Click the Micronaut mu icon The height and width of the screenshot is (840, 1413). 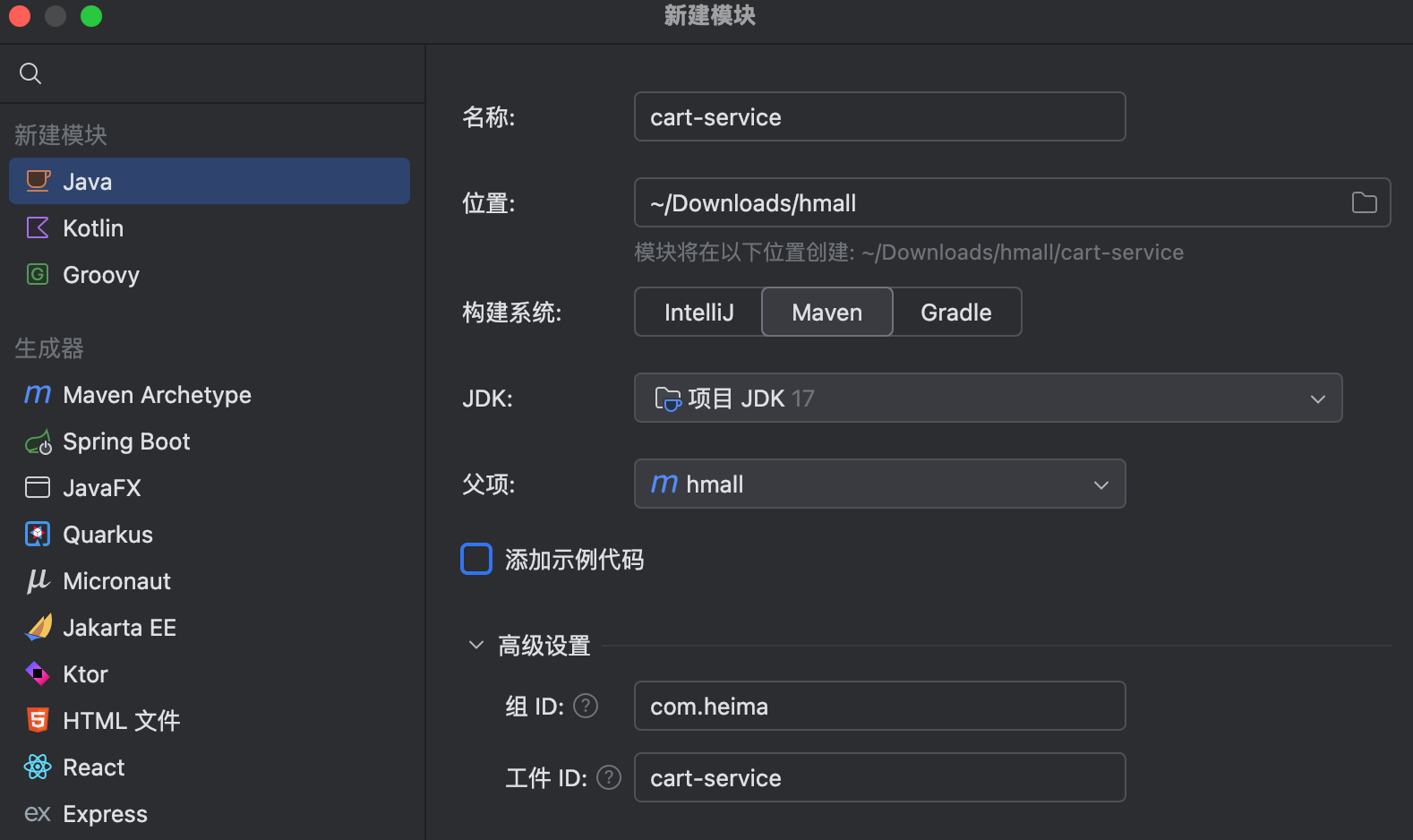tap(38, 581)
